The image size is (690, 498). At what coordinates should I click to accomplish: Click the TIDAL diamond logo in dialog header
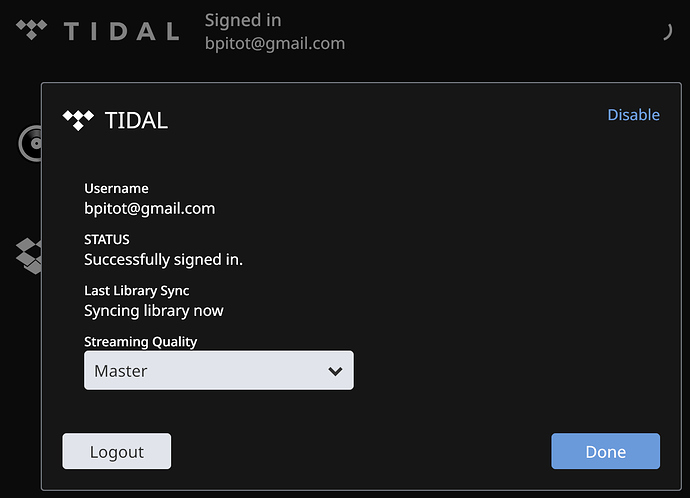(x=78, y=120)
